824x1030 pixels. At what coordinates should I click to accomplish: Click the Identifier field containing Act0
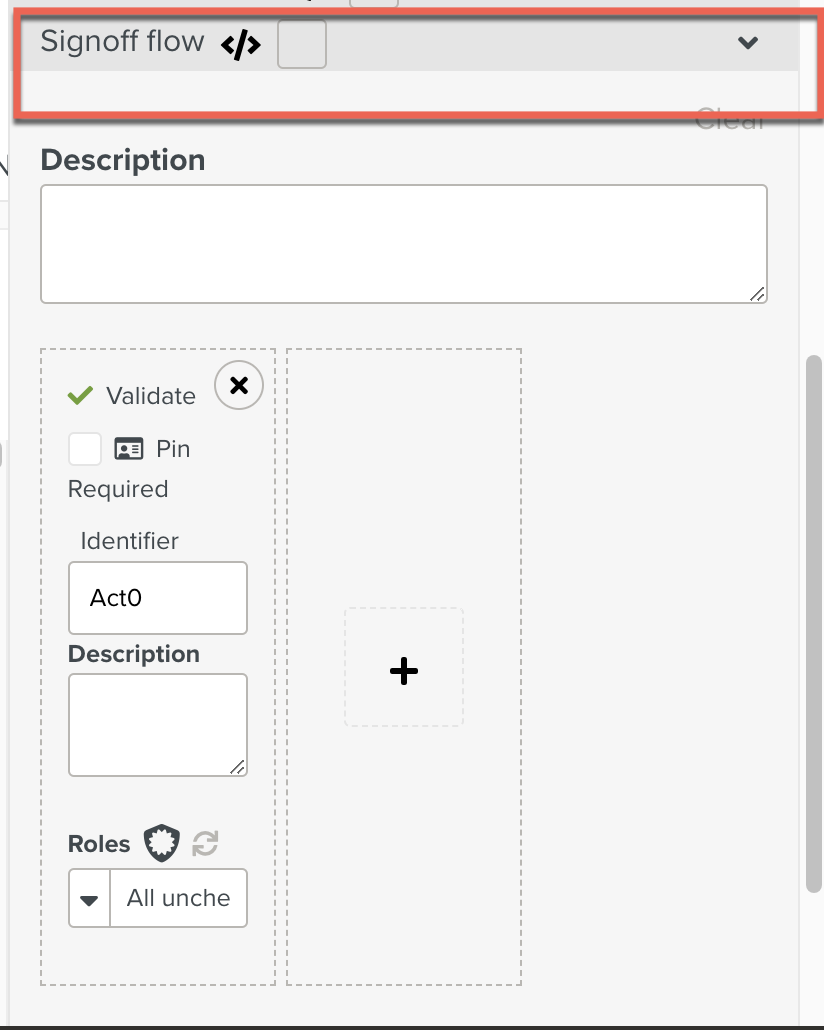[157, 598]
